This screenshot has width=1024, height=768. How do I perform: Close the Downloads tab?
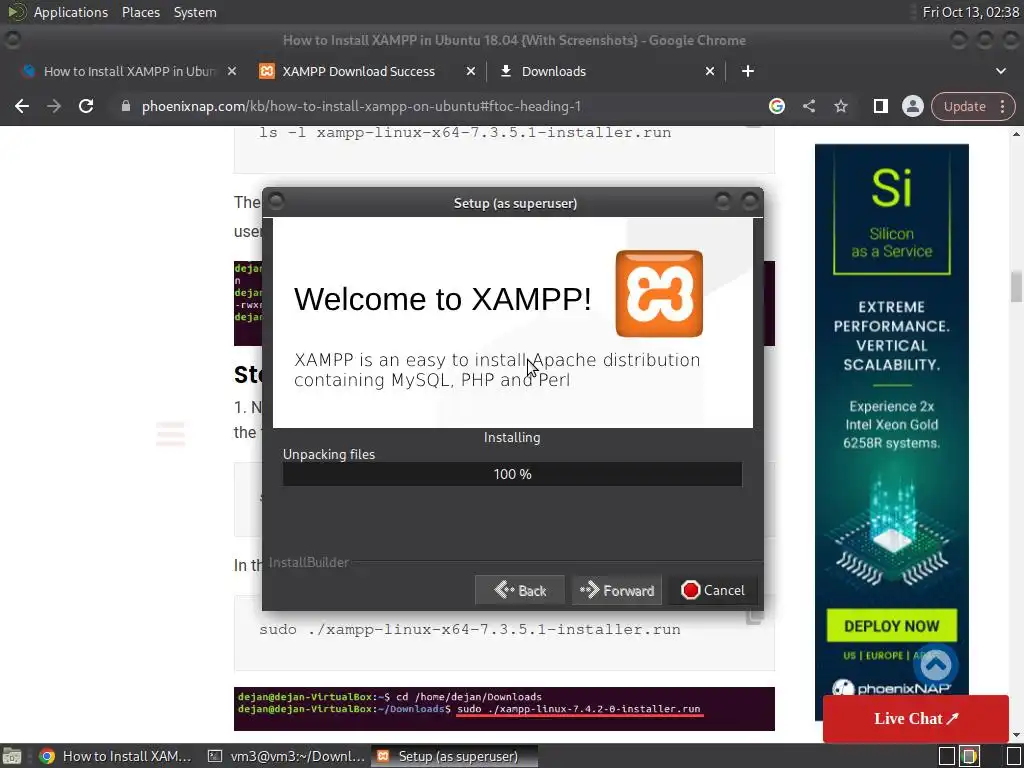pos(710,71)
